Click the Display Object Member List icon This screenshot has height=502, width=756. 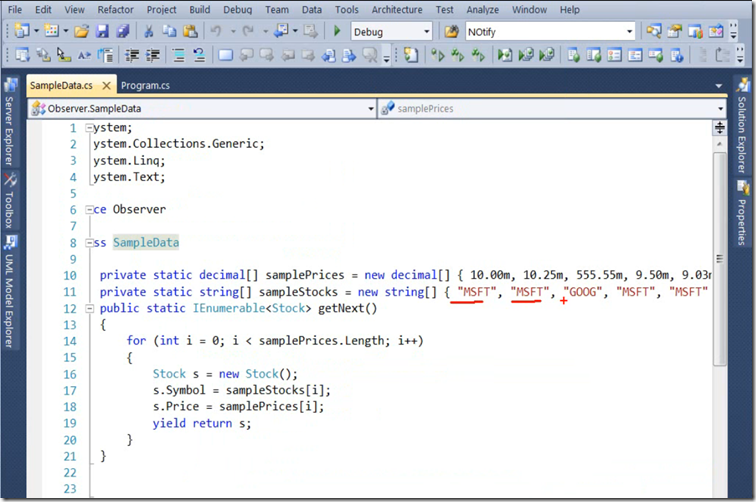coord(22,55)
